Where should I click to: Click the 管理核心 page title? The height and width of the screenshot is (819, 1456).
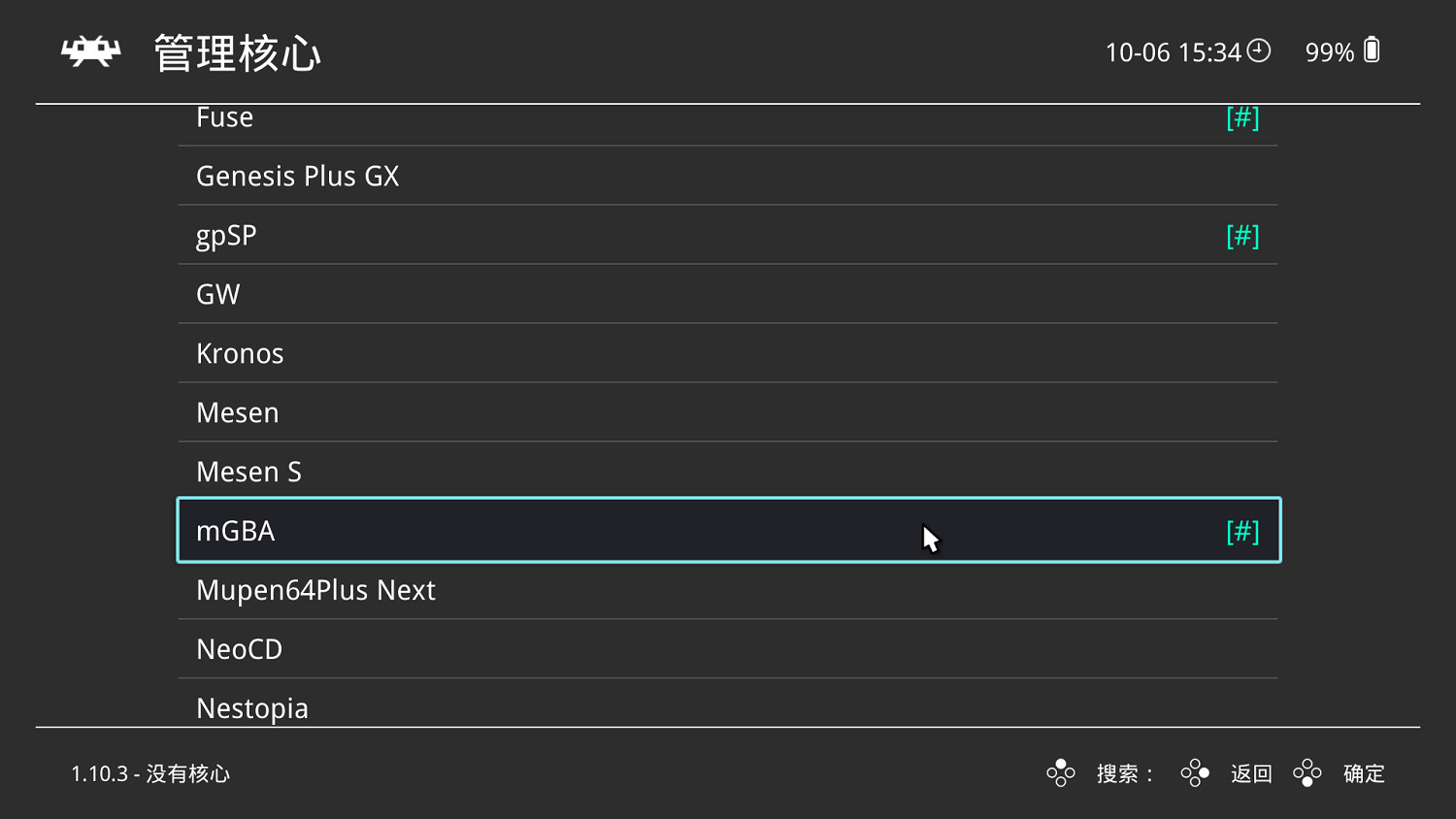[238, 53]
